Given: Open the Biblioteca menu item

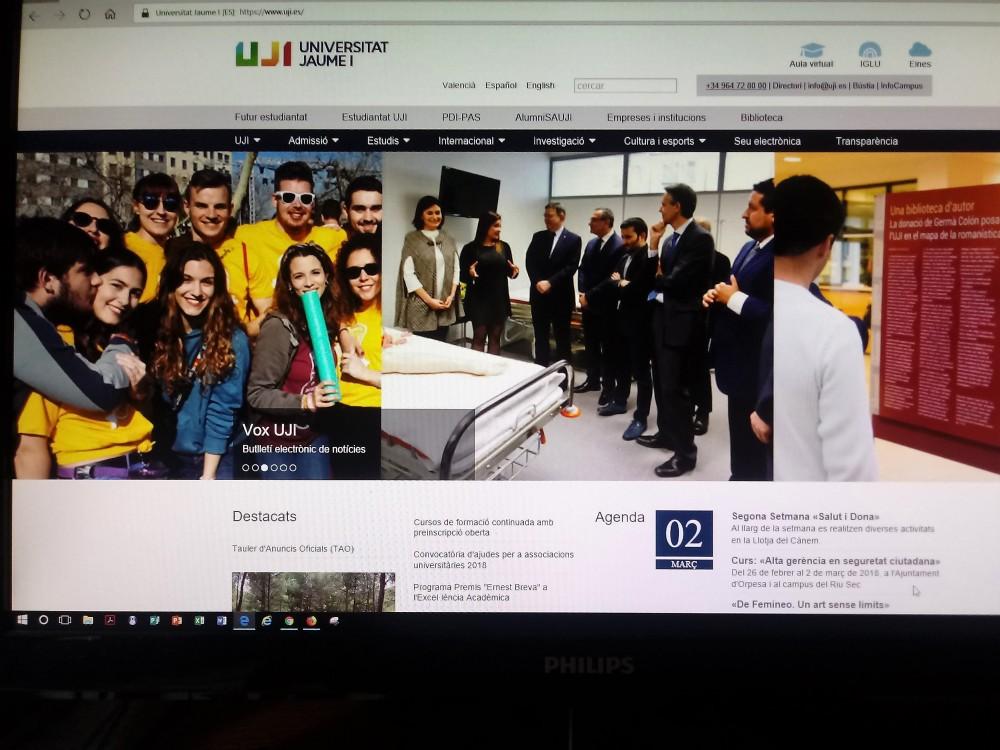Looking at the screenshot, I should [761, 117].
